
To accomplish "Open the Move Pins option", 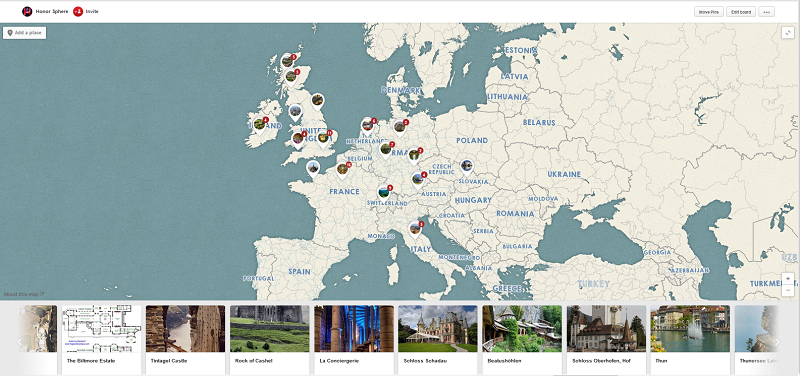I will (x=709, y=12).
